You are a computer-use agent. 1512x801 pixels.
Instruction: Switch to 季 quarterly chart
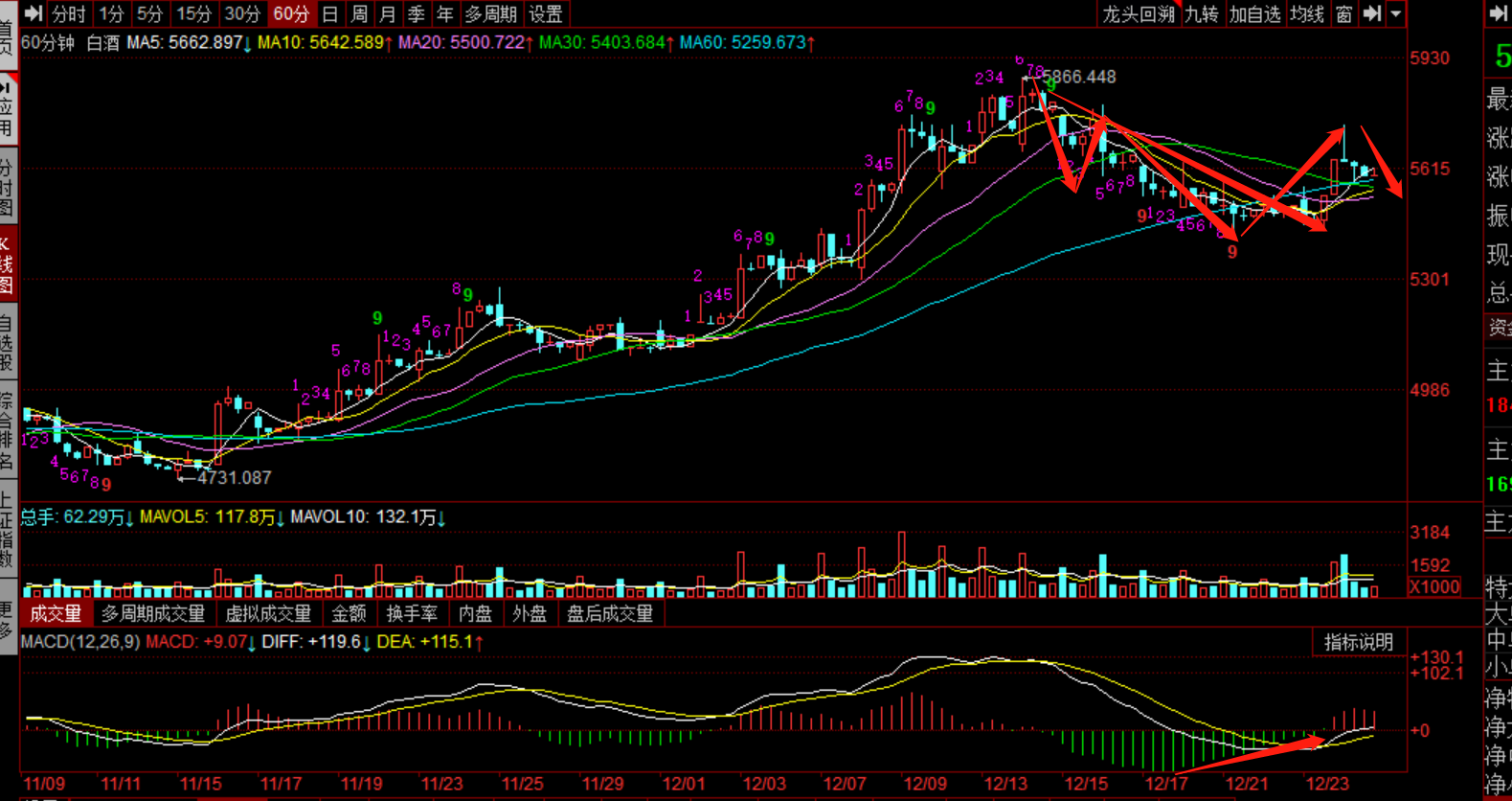tap(417, 13)
